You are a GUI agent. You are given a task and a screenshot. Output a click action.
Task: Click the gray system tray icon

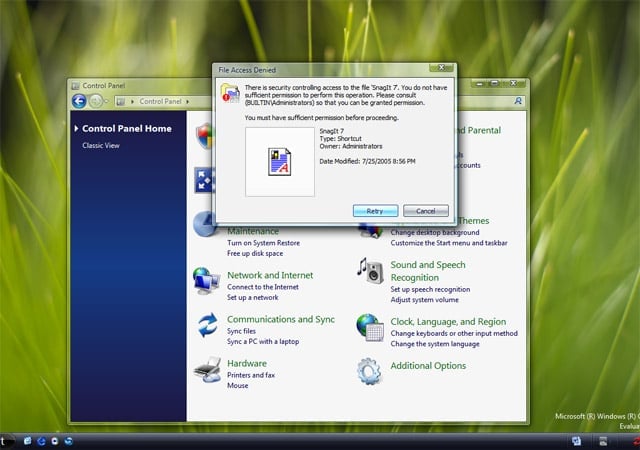[x=603, y=441]
